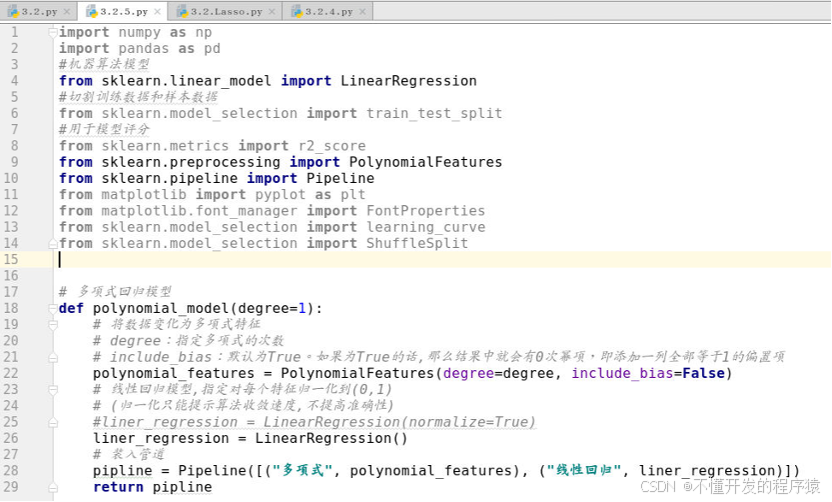This screenshot has width=832, height=502.
Task: Click the Python file icon on 3.2.py tab
Action: (x=13, y=11)
